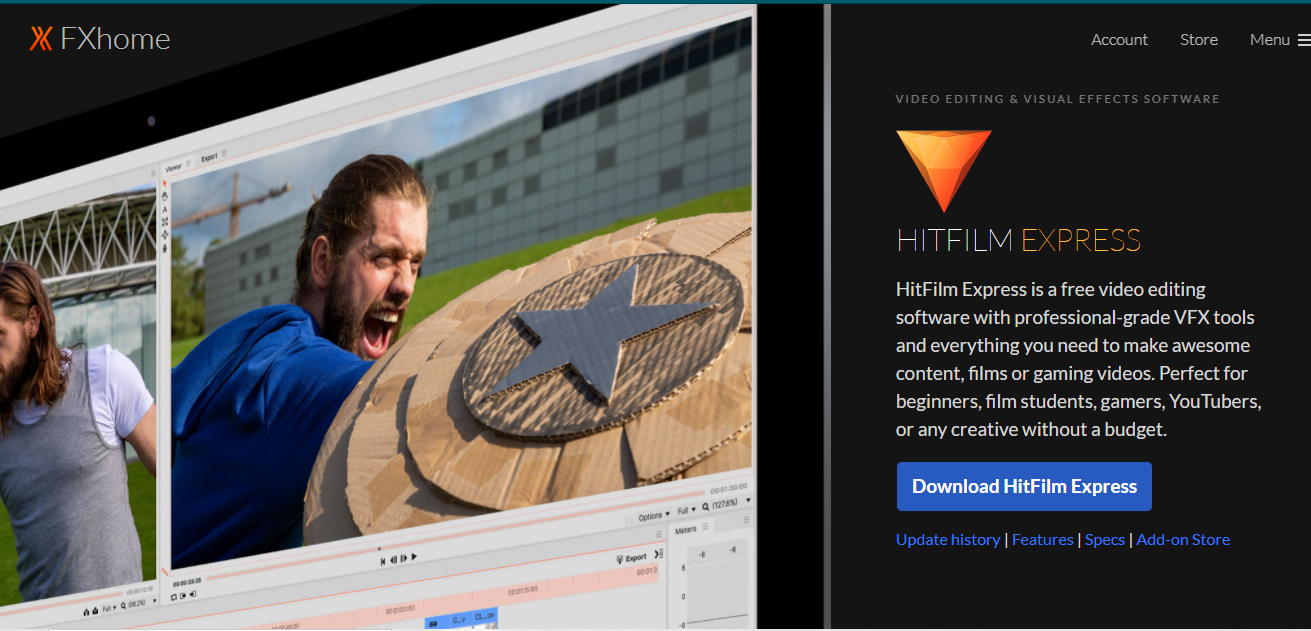Mute audio with the speaker icon
Viewport: 1311px width, 631px height.
click(192, 594)
